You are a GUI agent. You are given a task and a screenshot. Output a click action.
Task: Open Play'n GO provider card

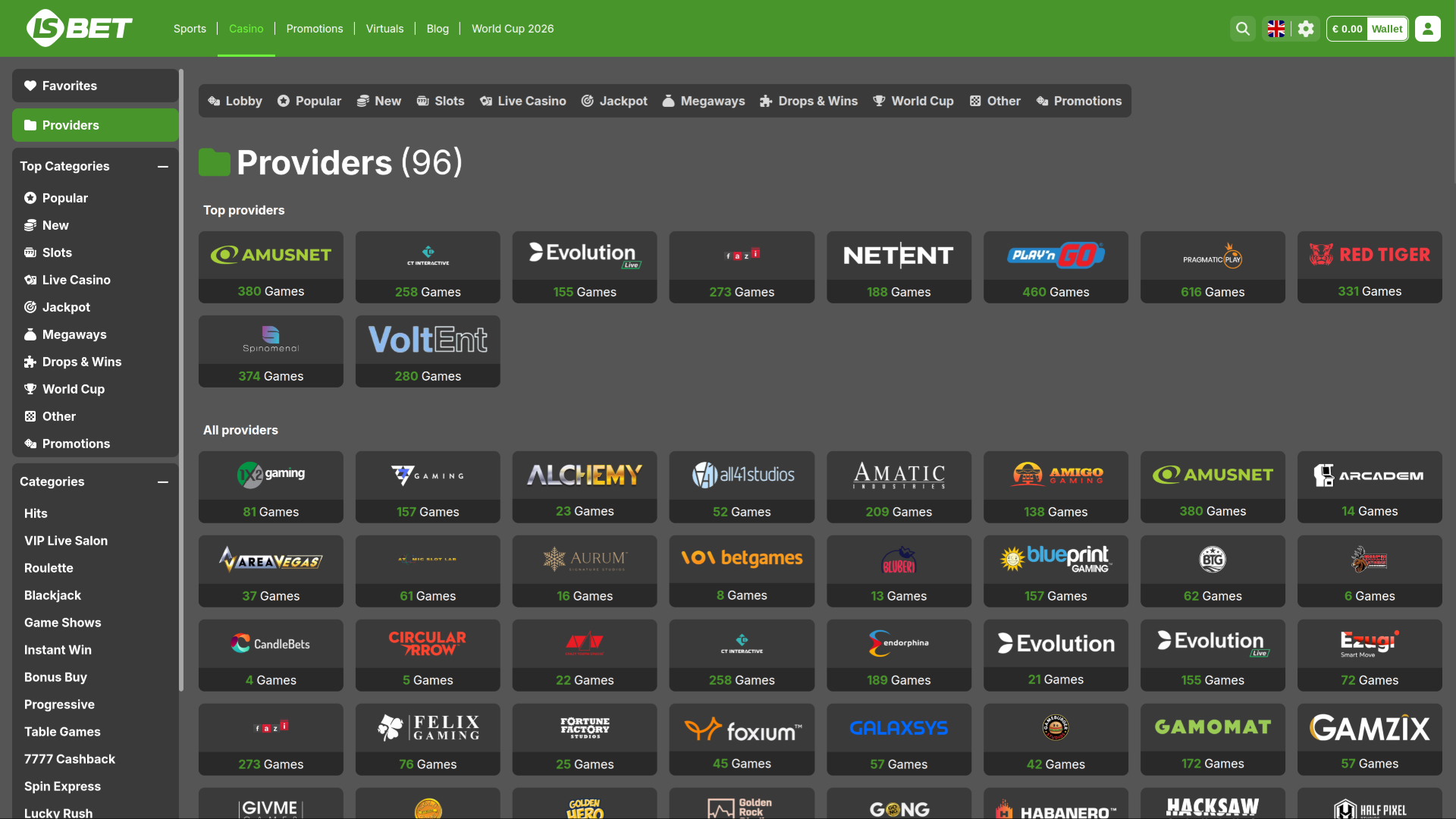pos(1056,267)
